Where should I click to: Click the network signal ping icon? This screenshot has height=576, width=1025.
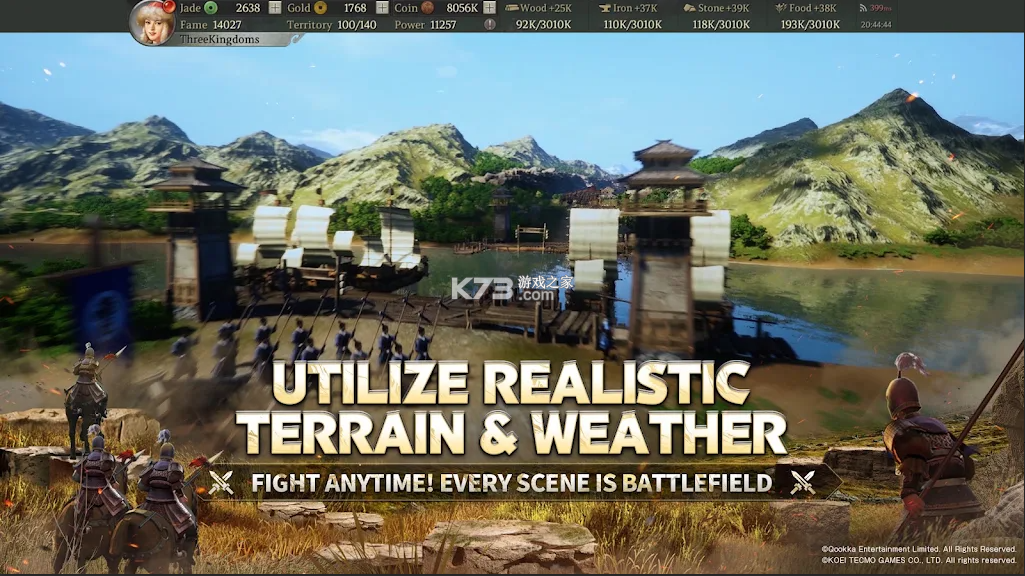(863, 8)
